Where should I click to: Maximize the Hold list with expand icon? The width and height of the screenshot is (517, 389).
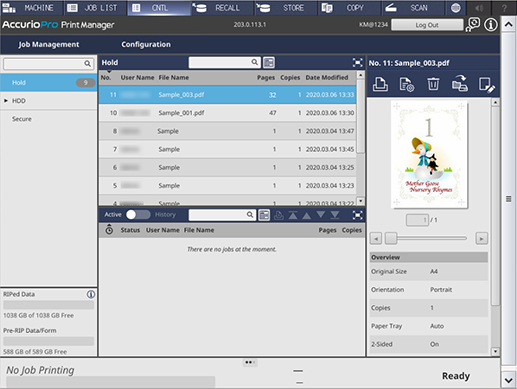point(357,62)
